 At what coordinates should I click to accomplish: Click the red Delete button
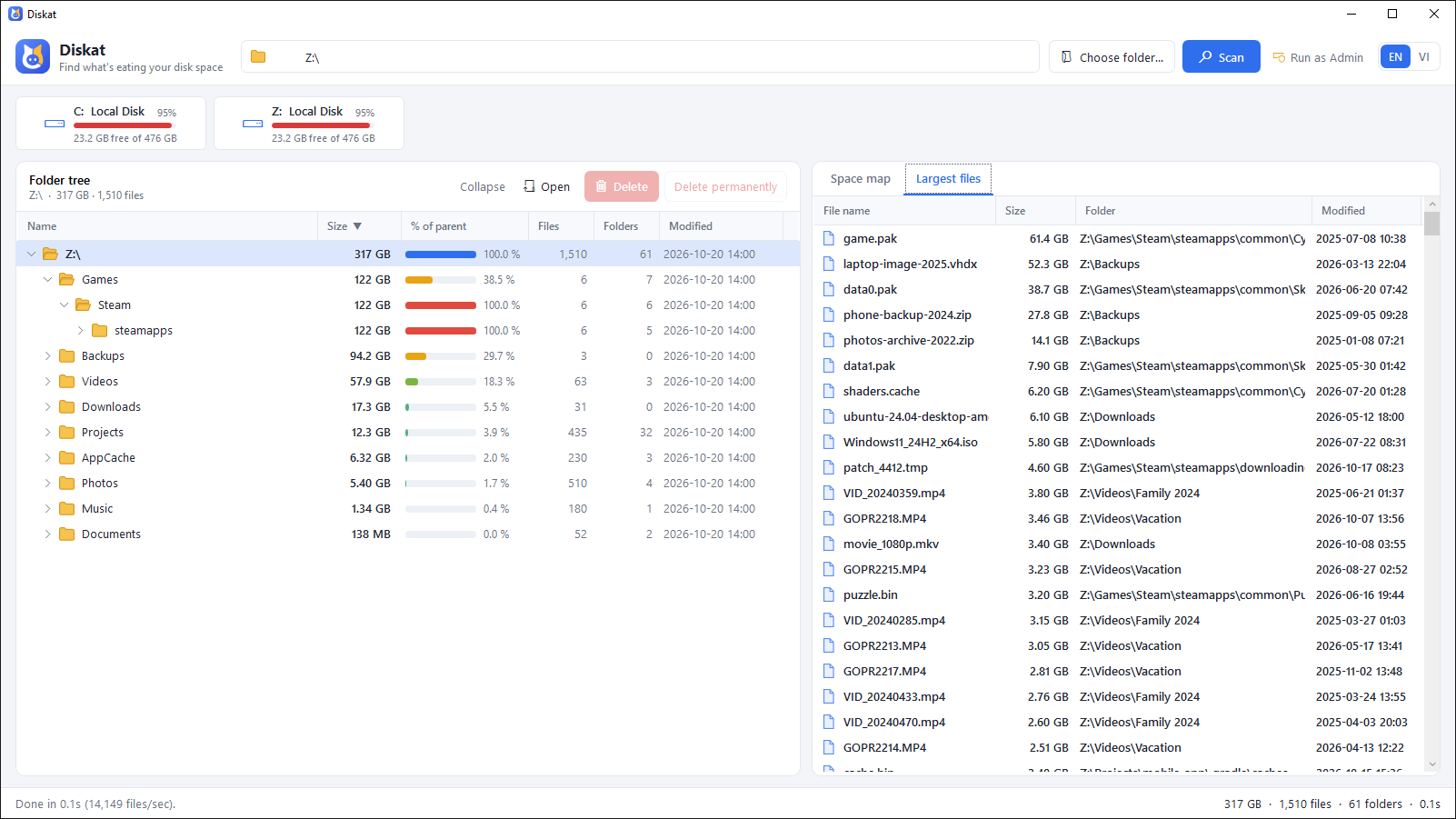tap(622, 186)
